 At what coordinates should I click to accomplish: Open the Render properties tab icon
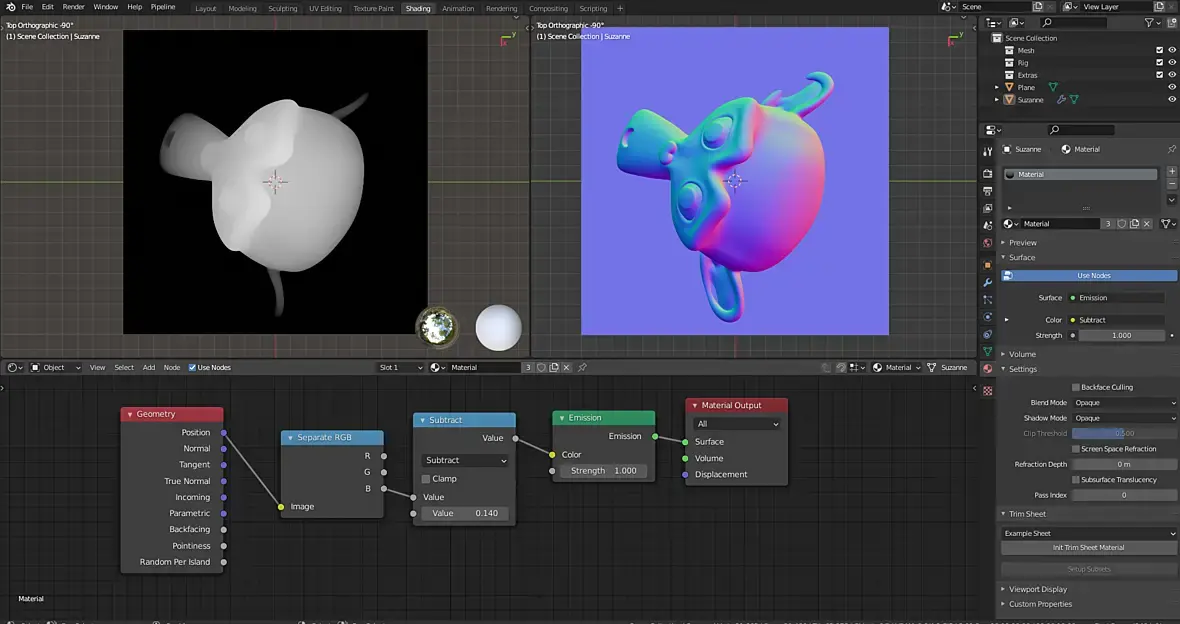988,173
